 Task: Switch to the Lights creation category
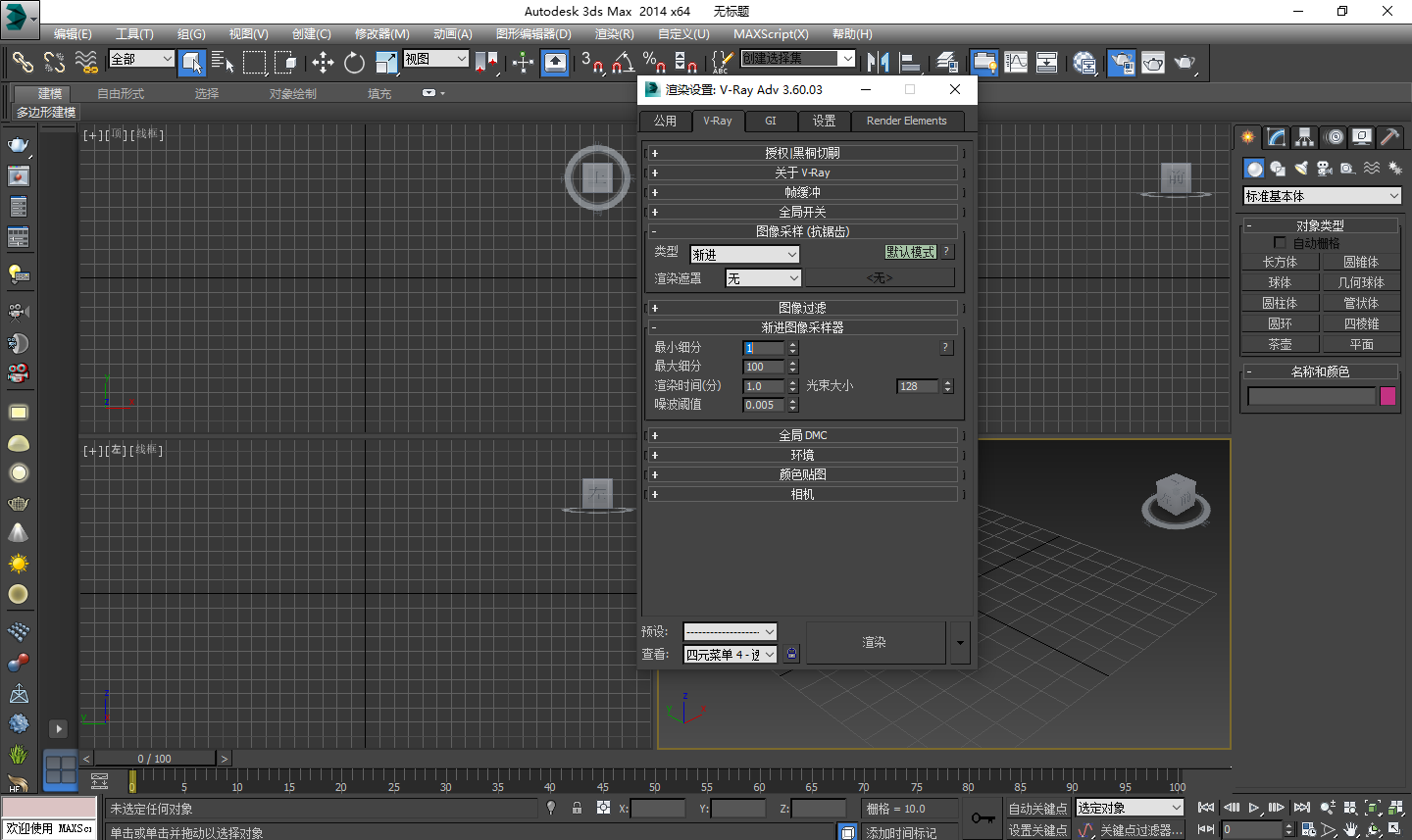[1301, 169]
